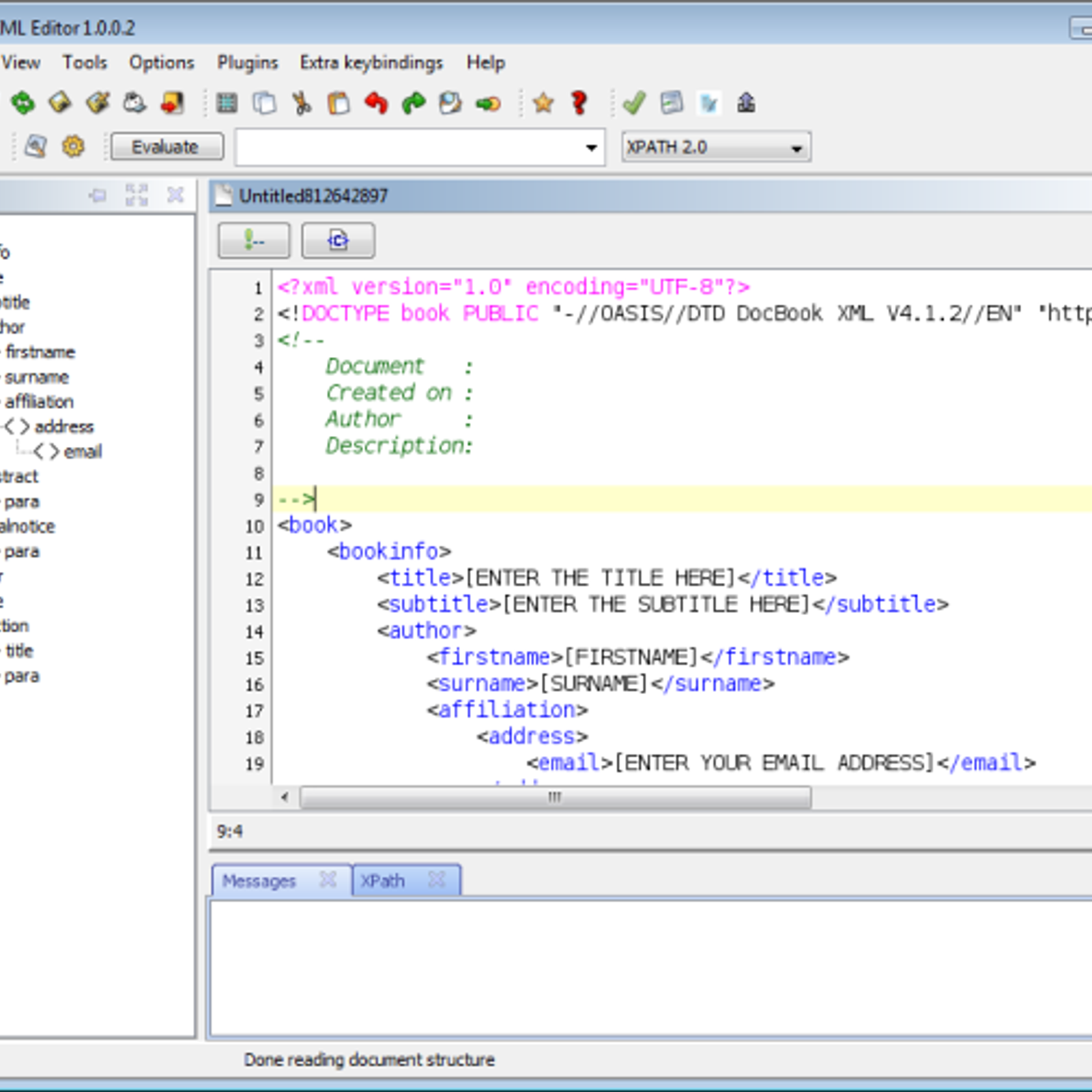Click the Evaluate button
1092x1092 pixels.
pos(167,147)
